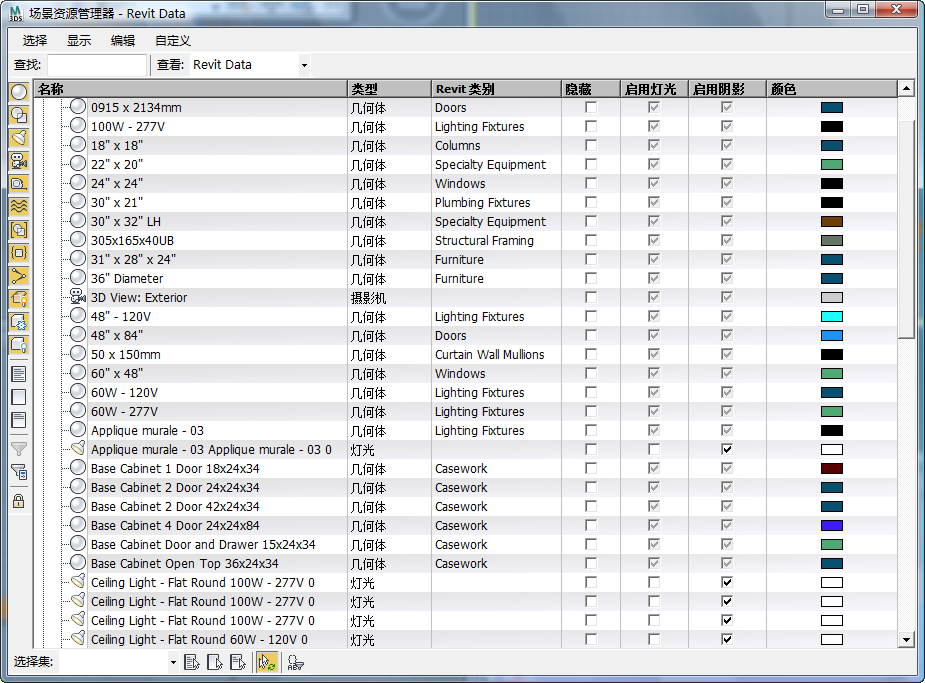Sort by the 启用灯光 column header
925x683 pixels.
pos(655,89)
